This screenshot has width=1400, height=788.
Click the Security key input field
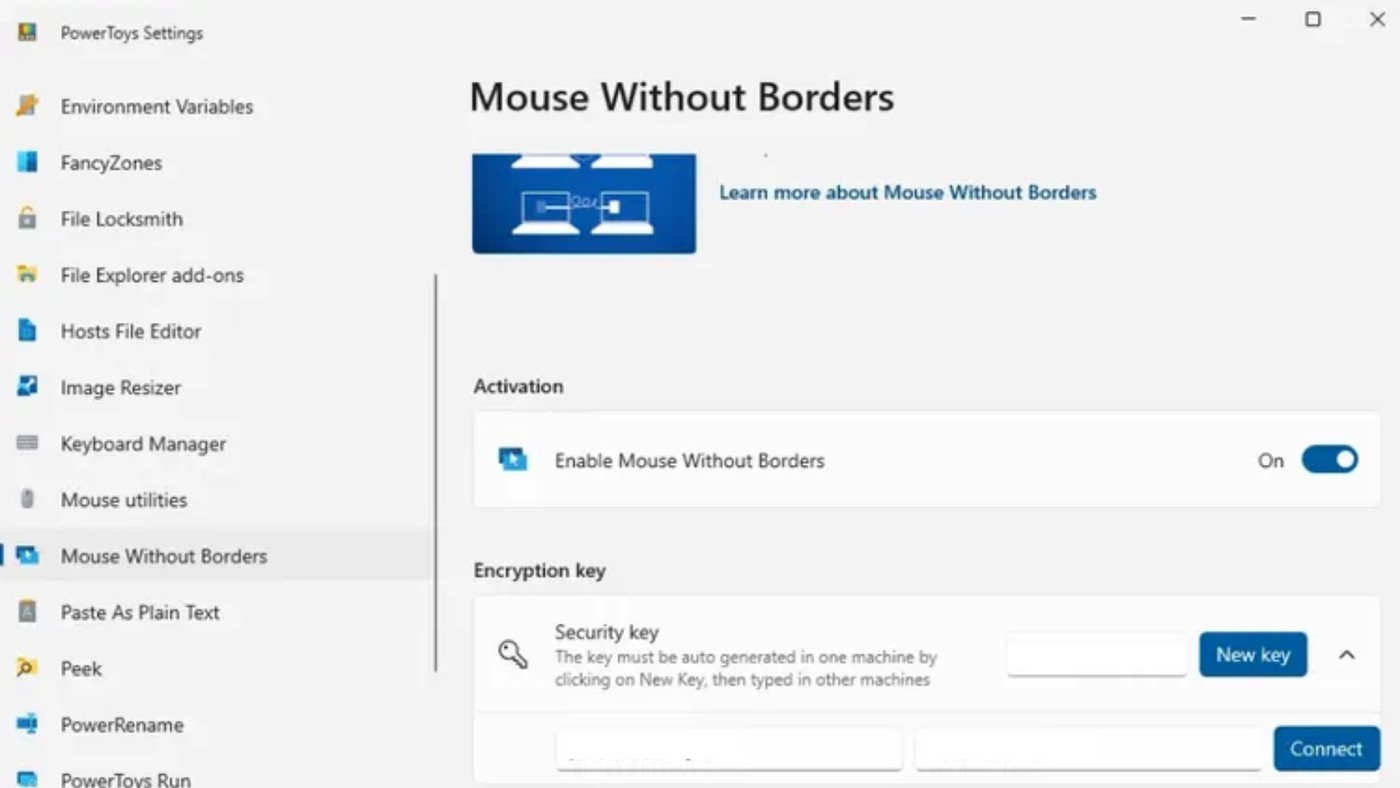pyautogui.click(x=1097, y=655)
